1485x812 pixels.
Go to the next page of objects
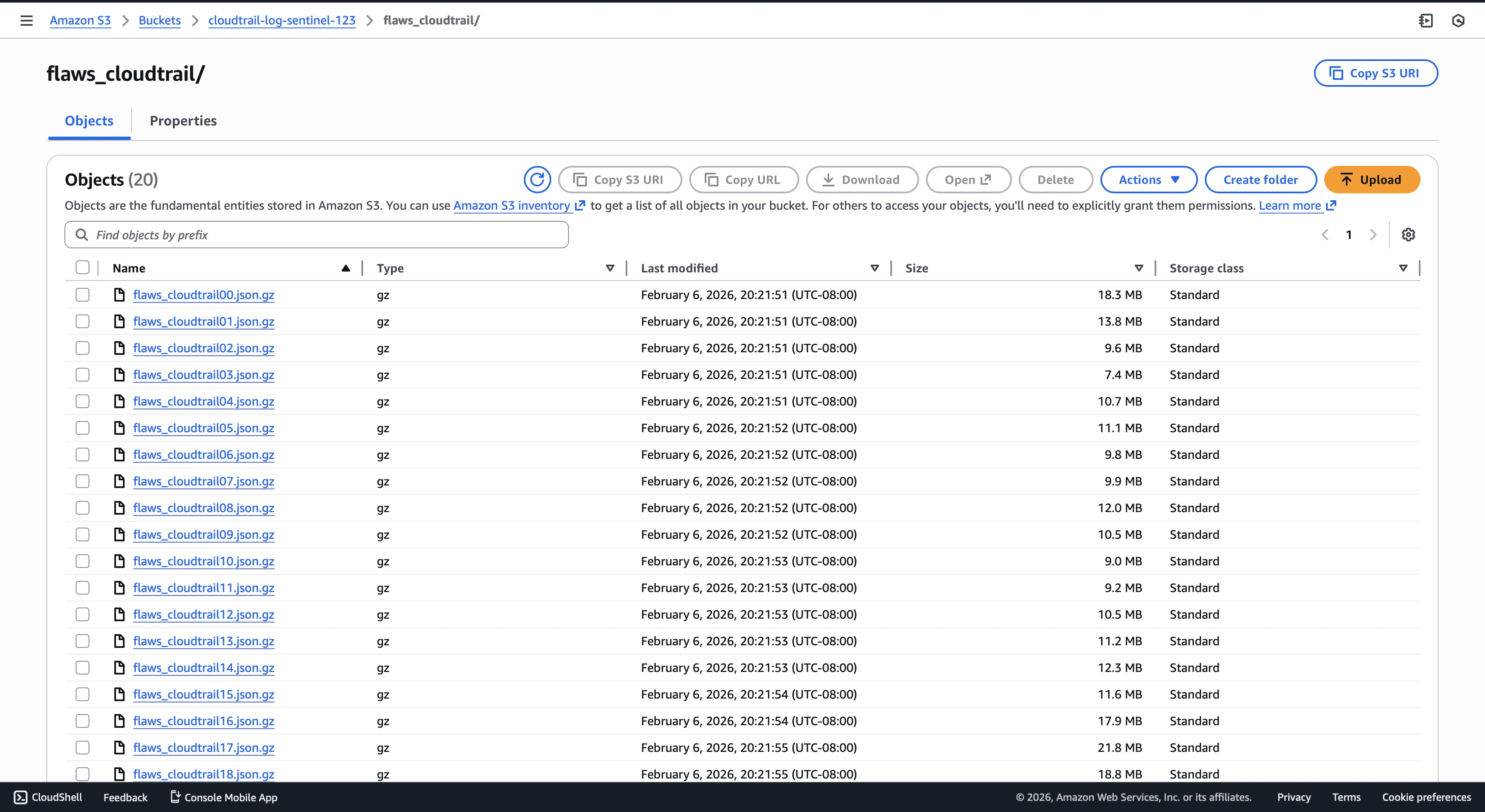click(1373, 235)
